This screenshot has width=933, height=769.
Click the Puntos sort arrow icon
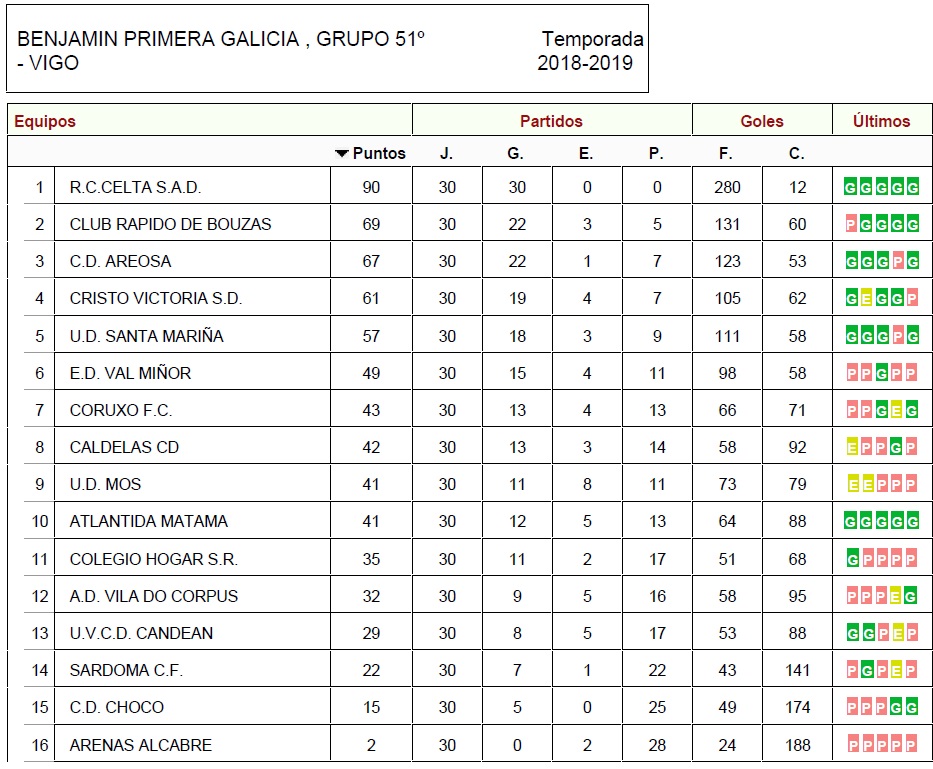tap(342, 154)
